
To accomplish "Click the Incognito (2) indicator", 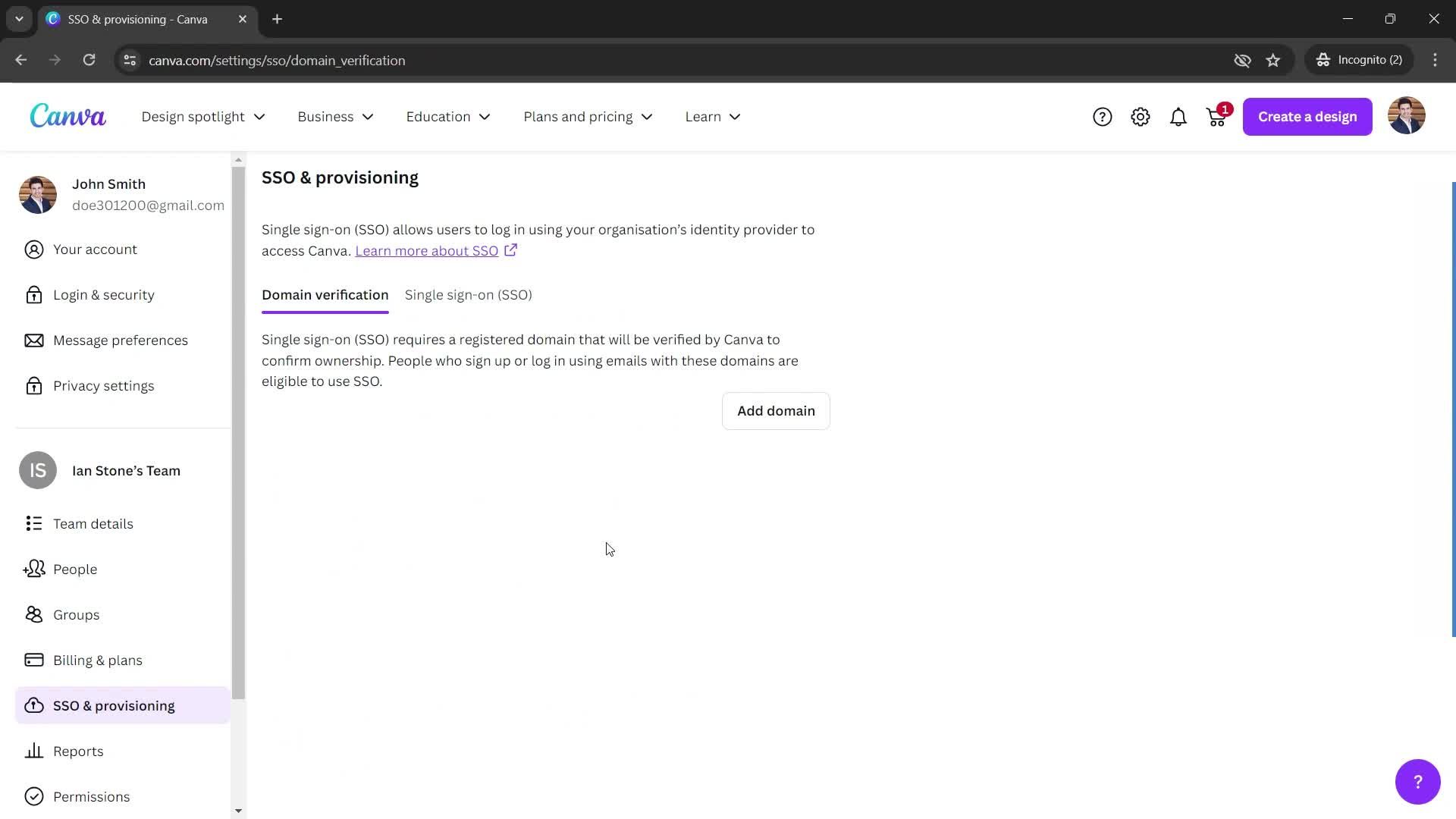I will pos(1360,60).
